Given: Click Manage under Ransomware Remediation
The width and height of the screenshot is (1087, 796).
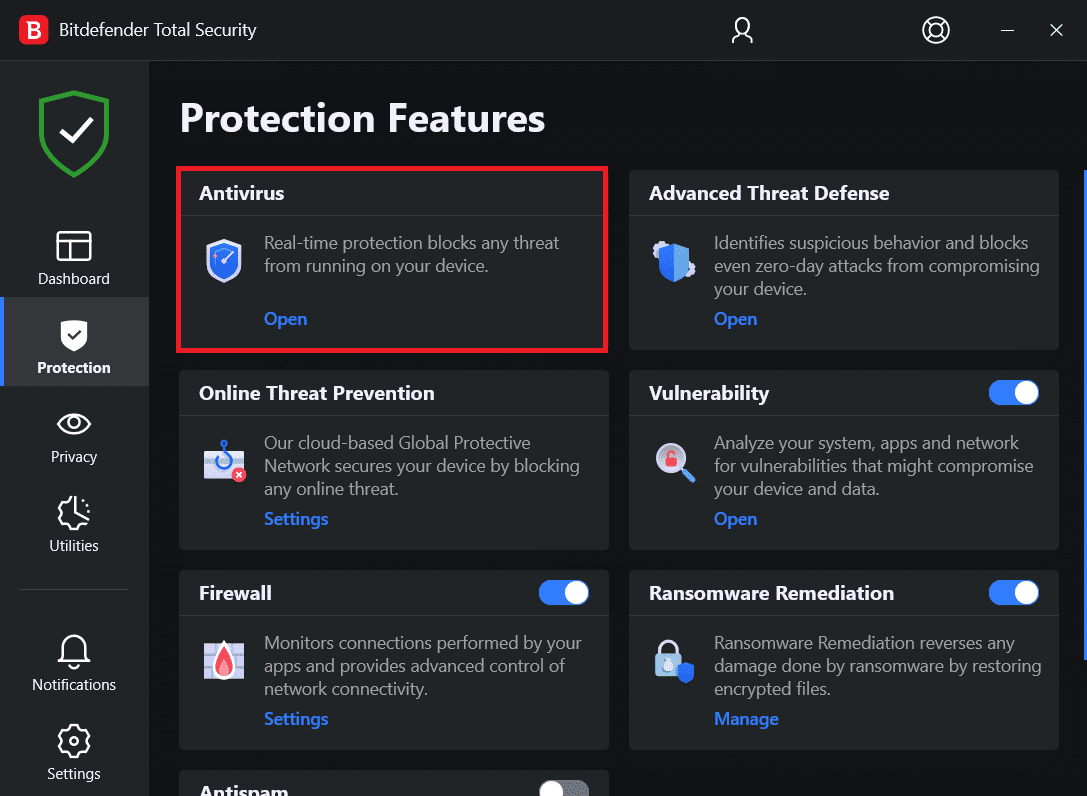Looking at the screenshot, I should 746,719.
